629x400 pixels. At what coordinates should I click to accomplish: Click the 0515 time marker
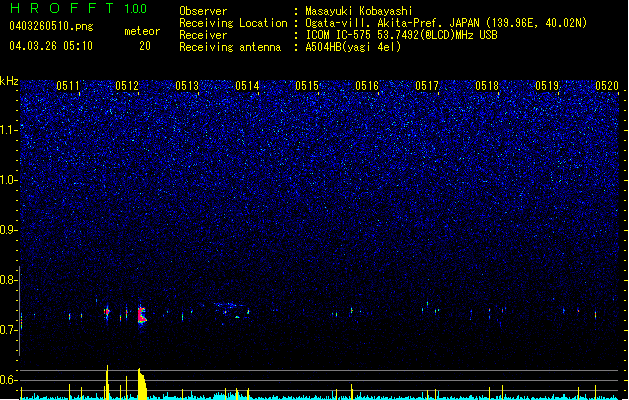(307, 86)
